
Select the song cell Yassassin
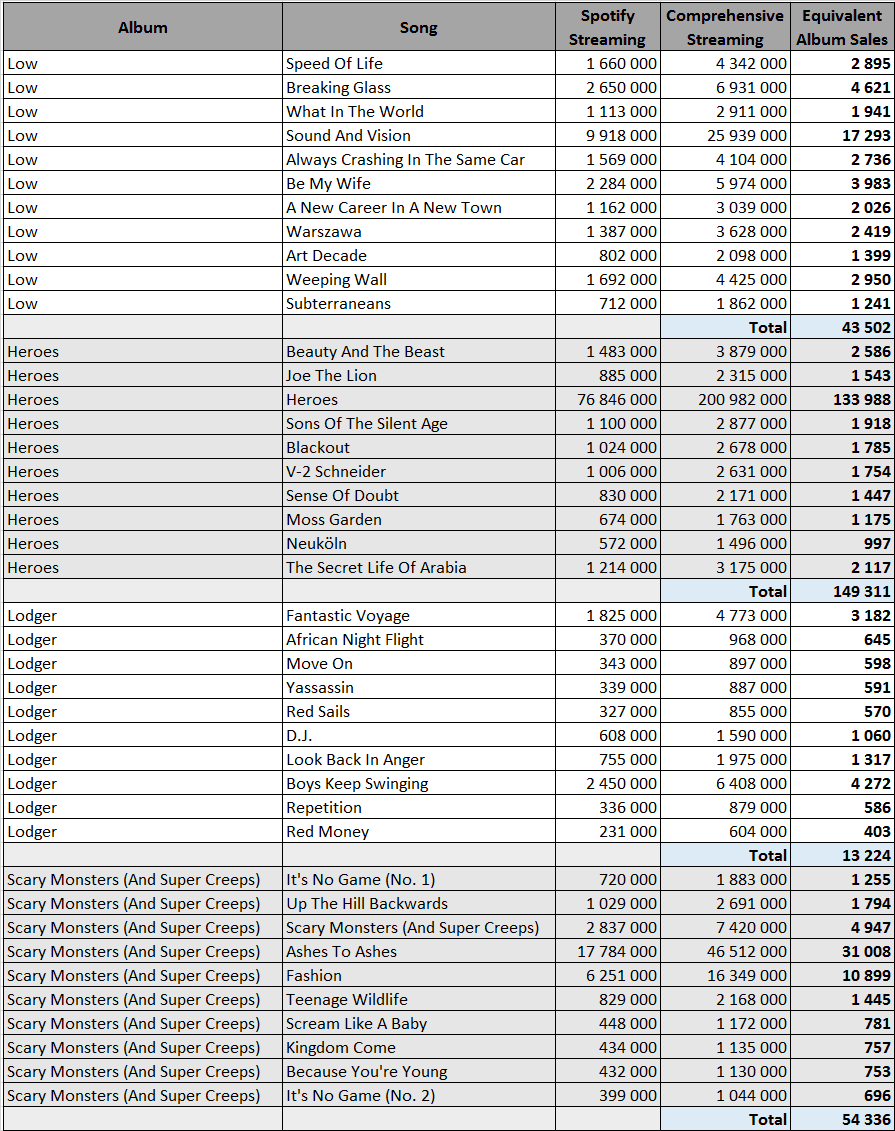coord(419,687)
